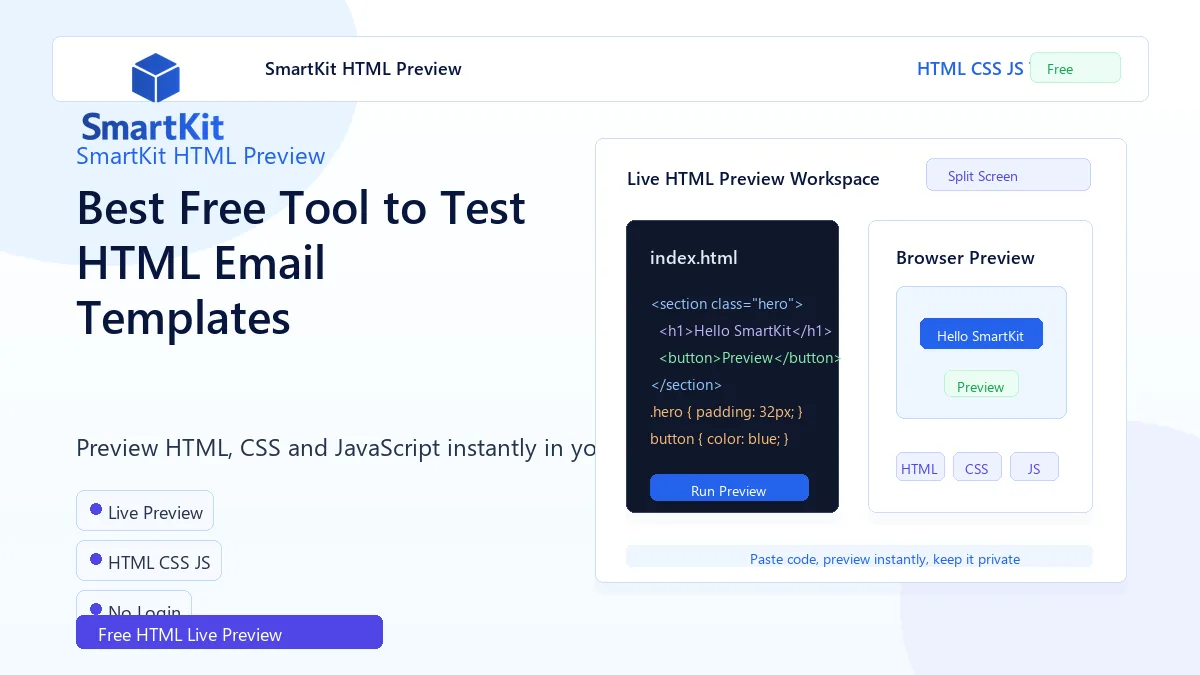
Task: Click the Paste code, preview instantly banner
Action: (859, 557)
